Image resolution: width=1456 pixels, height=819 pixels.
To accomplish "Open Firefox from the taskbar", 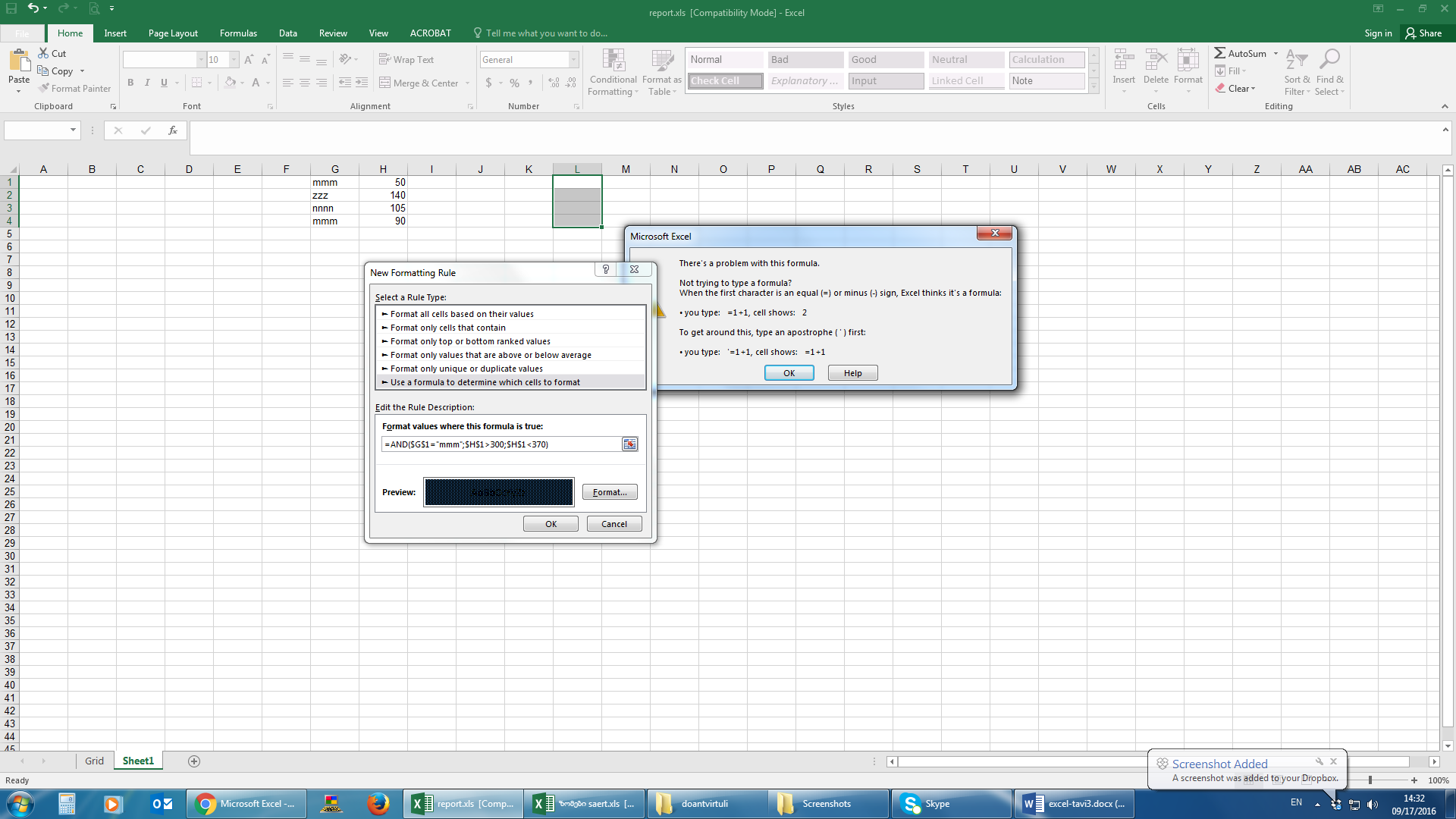I will pyautogui.click(x=378, y=803).
